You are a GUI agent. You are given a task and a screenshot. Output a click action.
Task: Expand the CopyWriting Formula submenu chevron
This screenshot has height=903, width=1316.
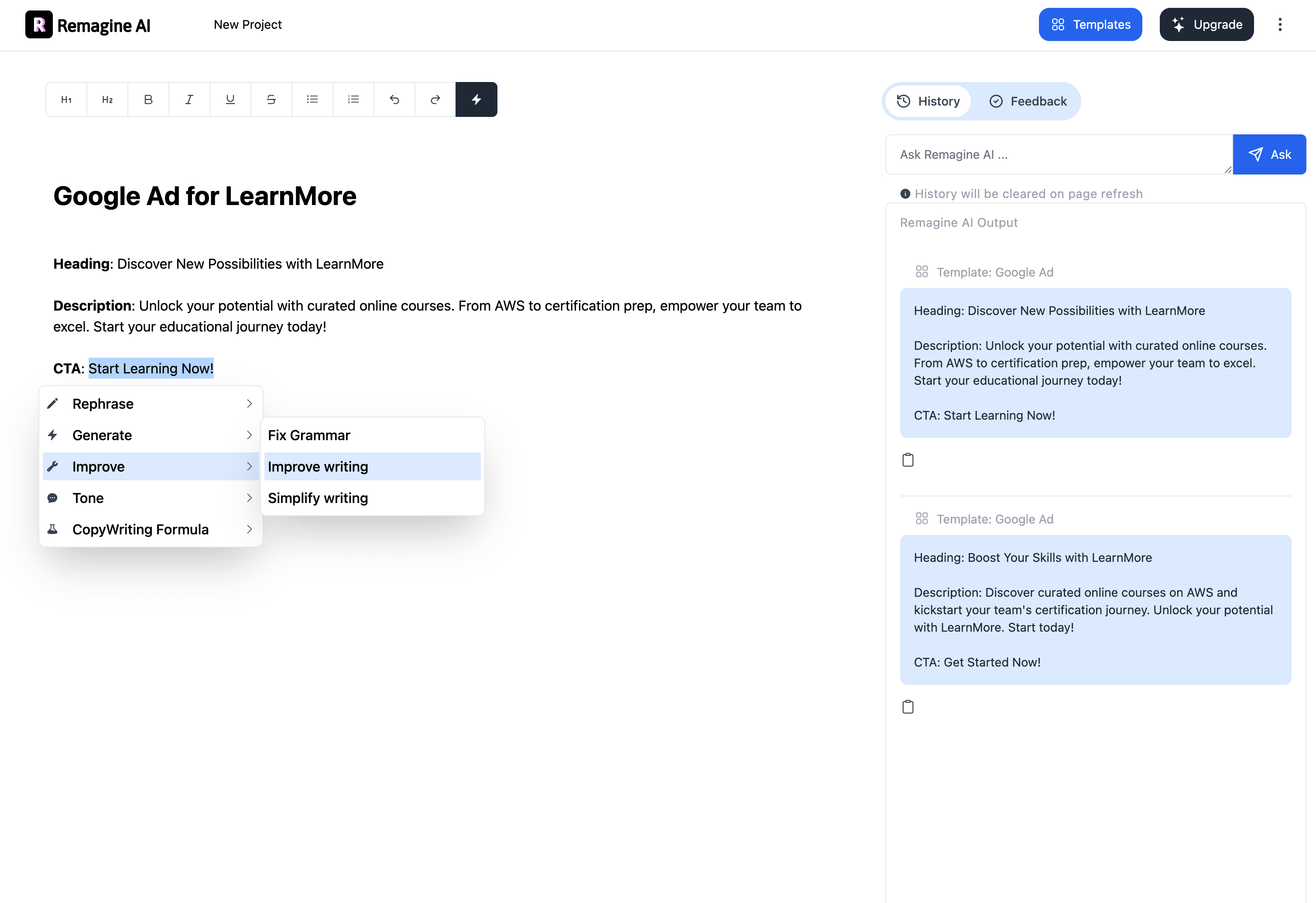pos(249,529)
